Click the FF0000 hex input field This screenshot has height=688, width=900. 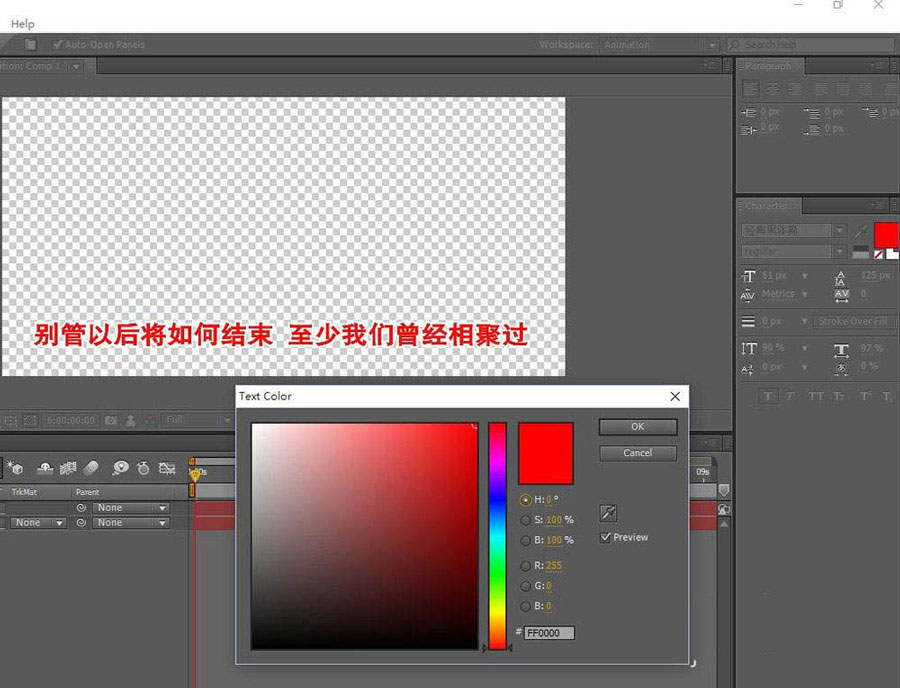pyautogui.click(x=548, y=632)
